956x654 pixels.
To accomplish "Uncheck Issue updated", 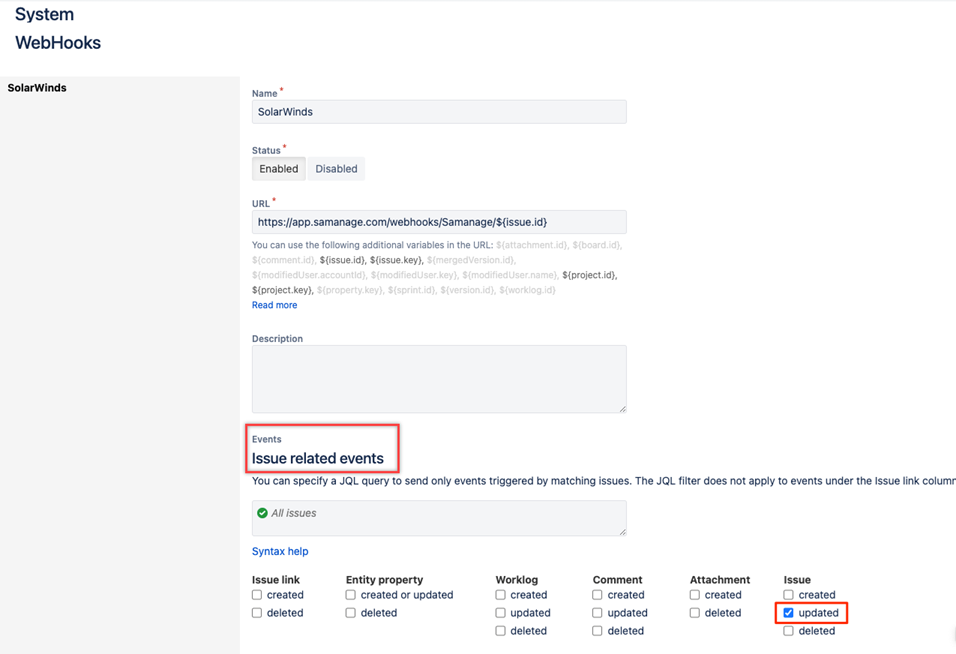I will pyautogui.click(x=789, y=613).
